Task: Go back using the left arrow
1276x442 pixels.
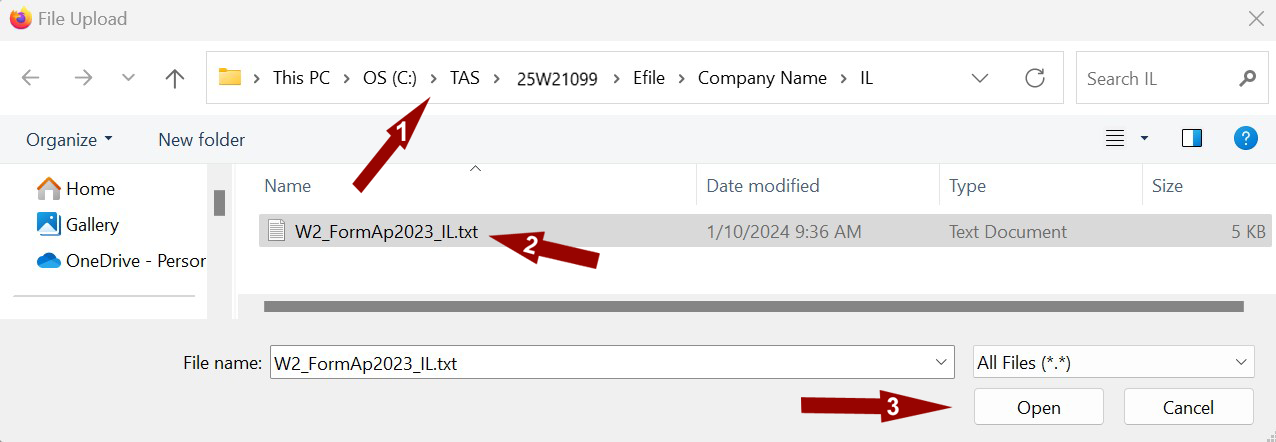Action: point(31,78)
